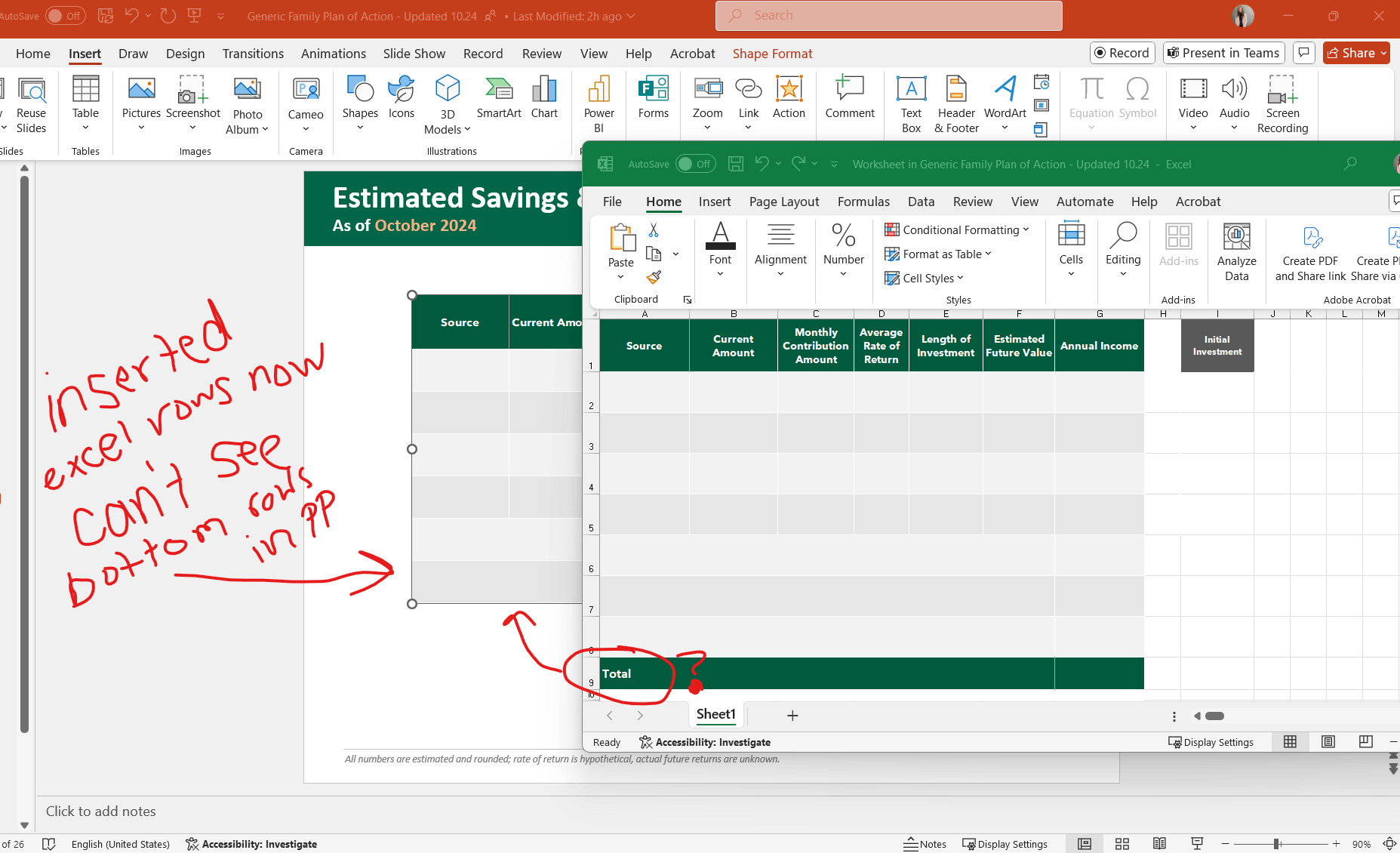
Task: Open Excel Formulas tab
Action: [x=863, y=202]
